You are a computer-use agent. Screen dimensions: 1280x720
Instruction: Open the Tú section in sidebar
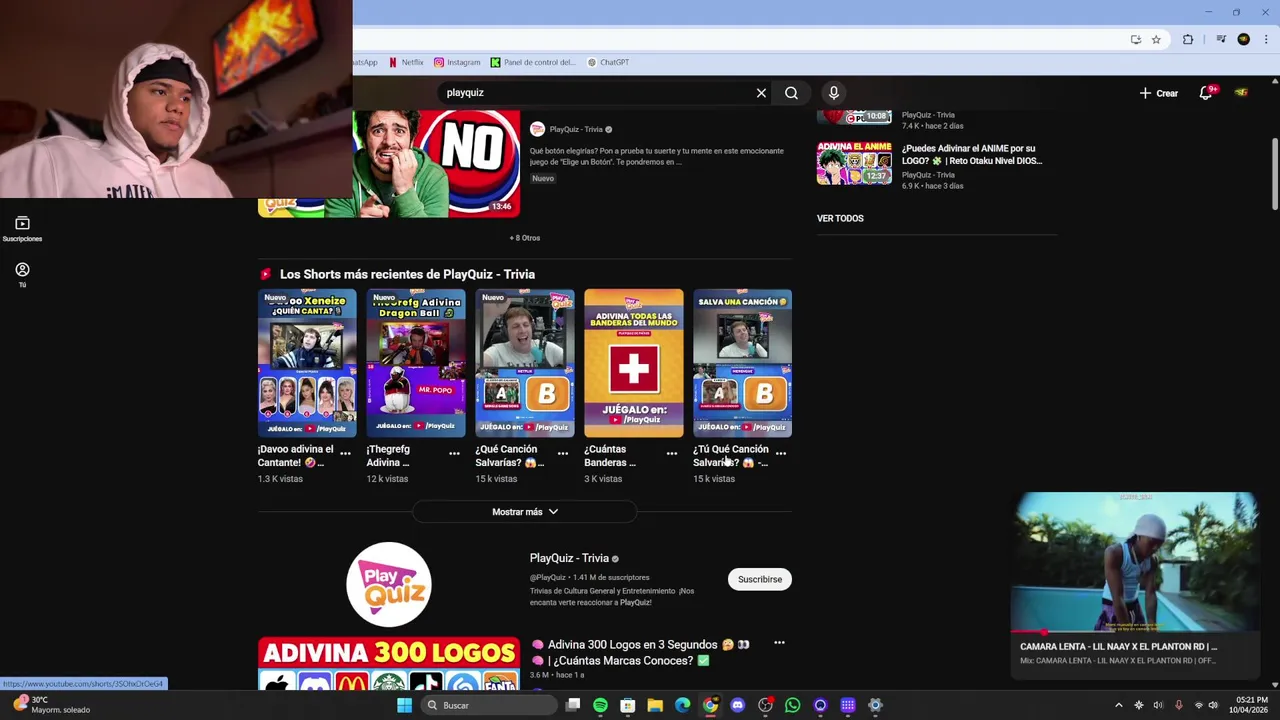pos(22,275)
